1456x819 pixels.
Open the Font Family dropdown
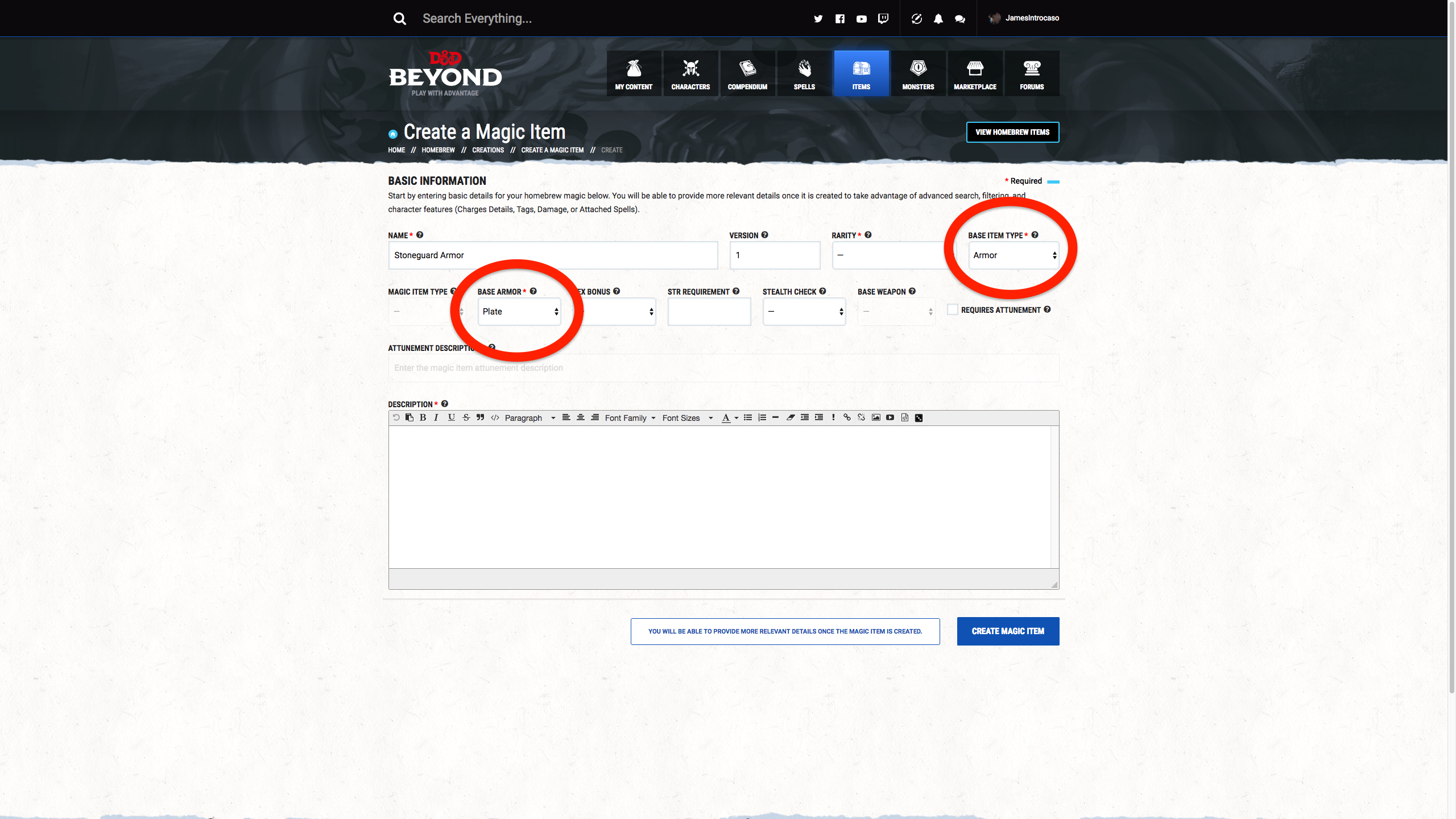[x=630, y=418]
